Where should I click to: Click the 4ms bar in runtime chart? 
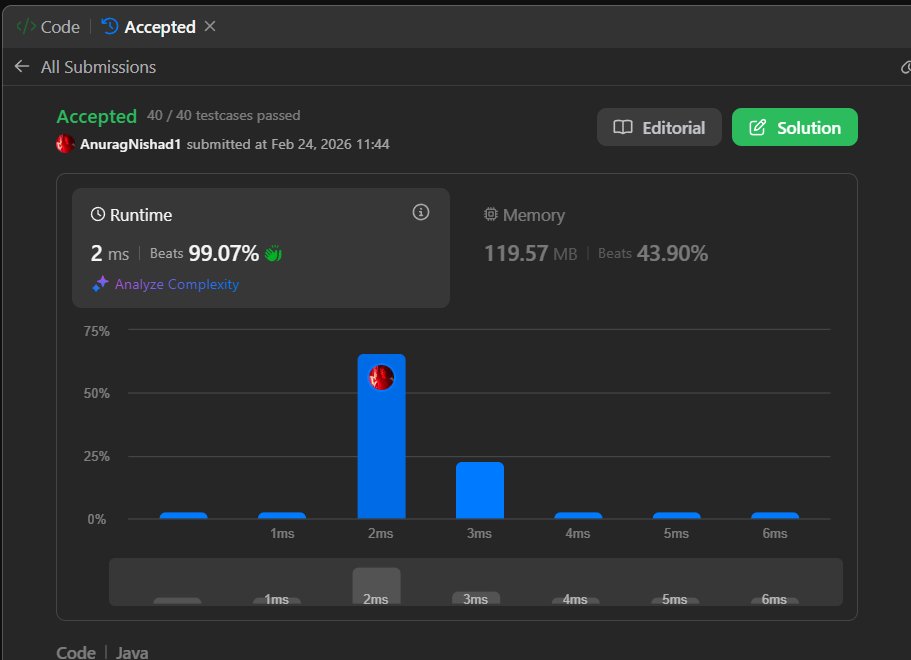pyautogui.click(x=578, y=515)
